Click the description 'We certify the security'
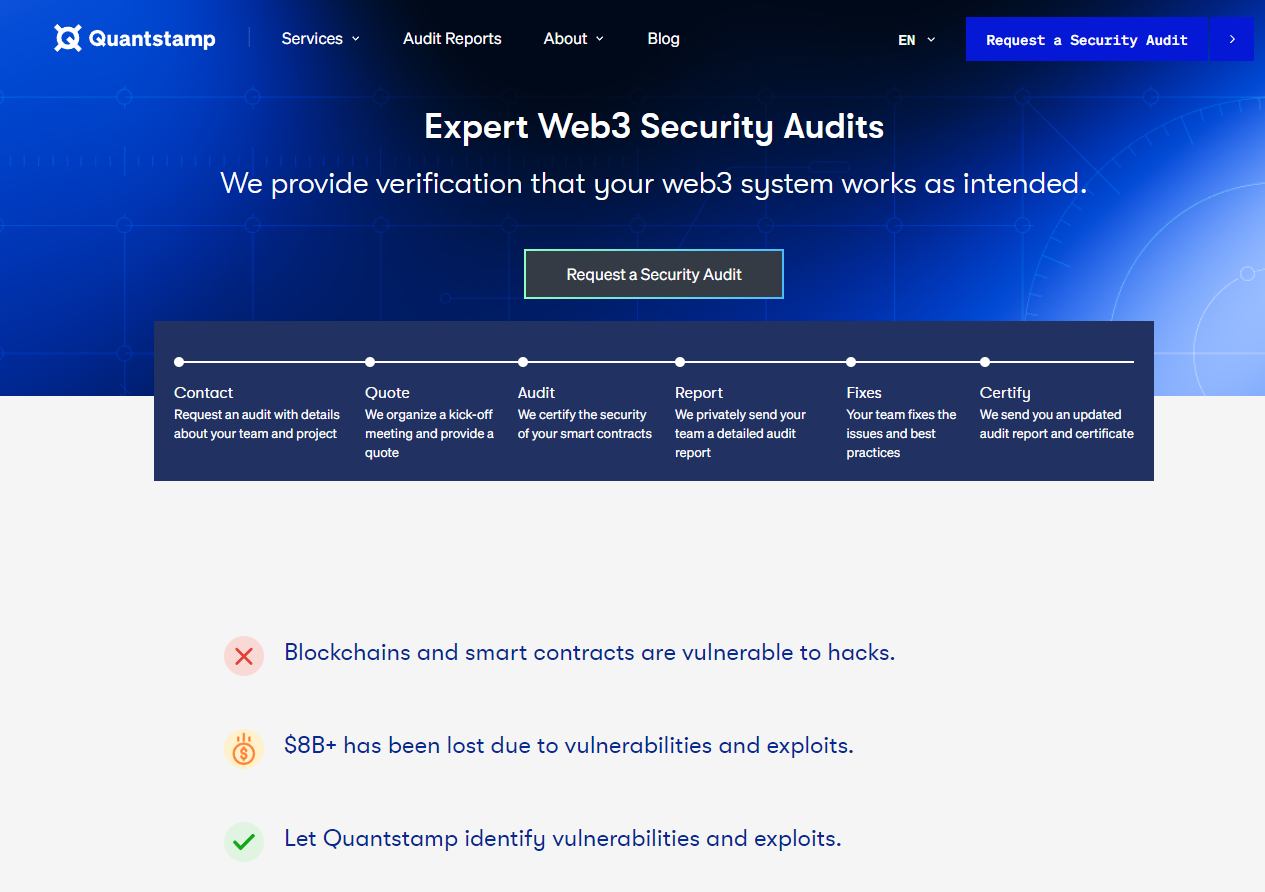This screenshot has height=892, width=1265. pos(585,424)
